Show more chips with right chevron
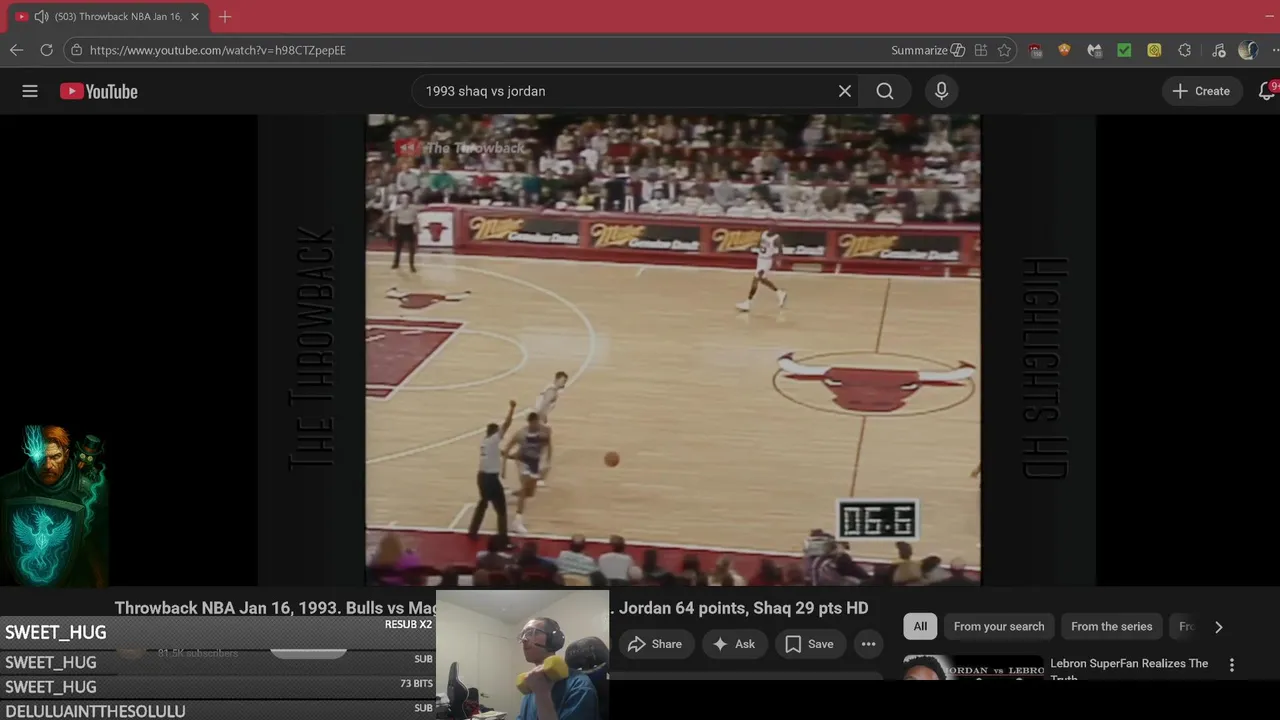Screen dimensions: 1280x720 coord(1218,627)
